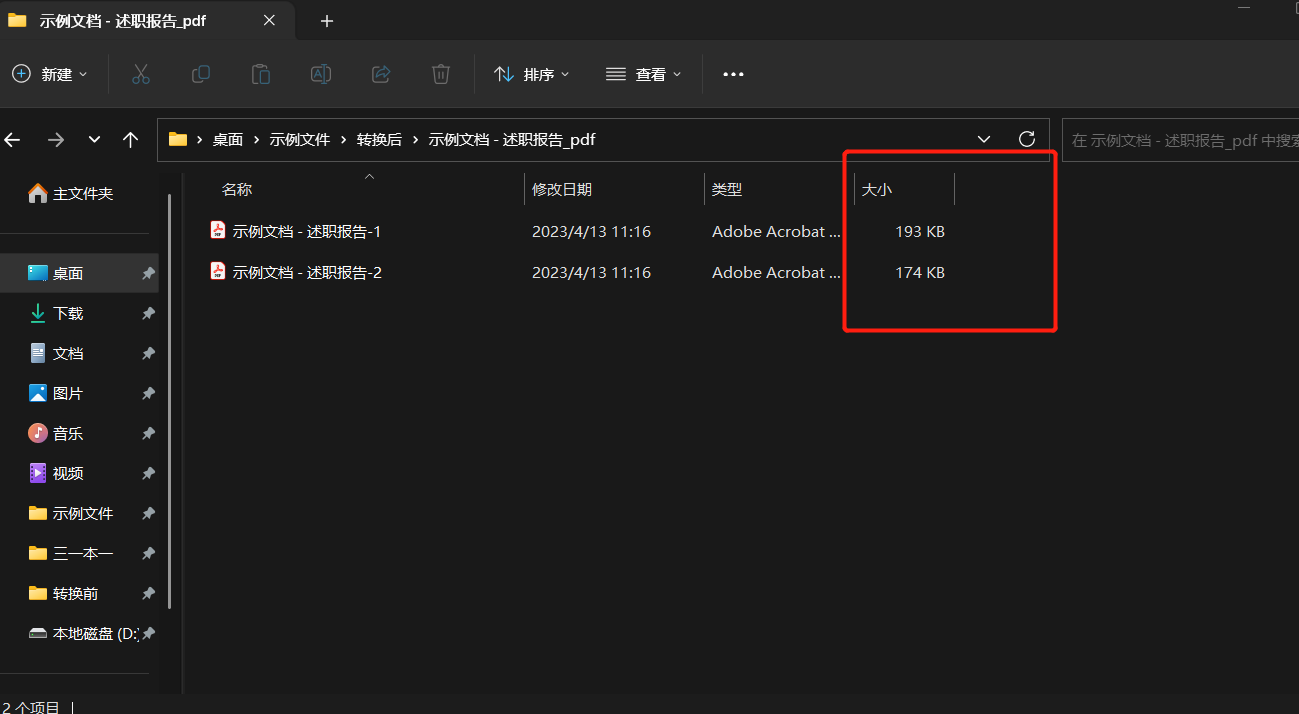The image size is (1299, 714).
Task: Click the Copy icon in the toolbar
Action: tap(200, 74)
